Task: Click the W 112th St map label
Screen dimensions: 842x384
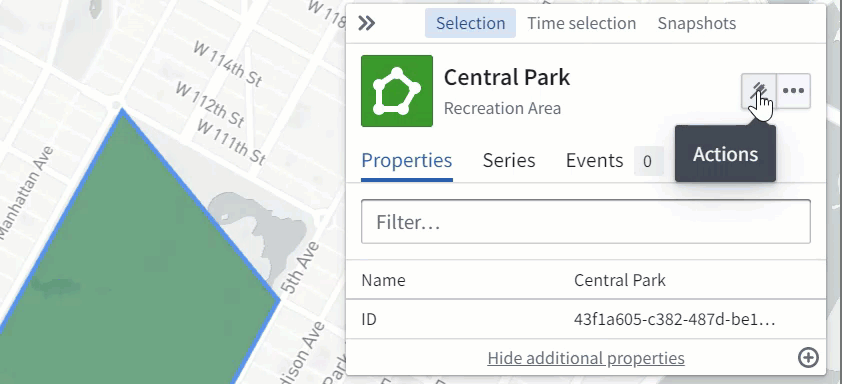Action: tap(210, 104)
